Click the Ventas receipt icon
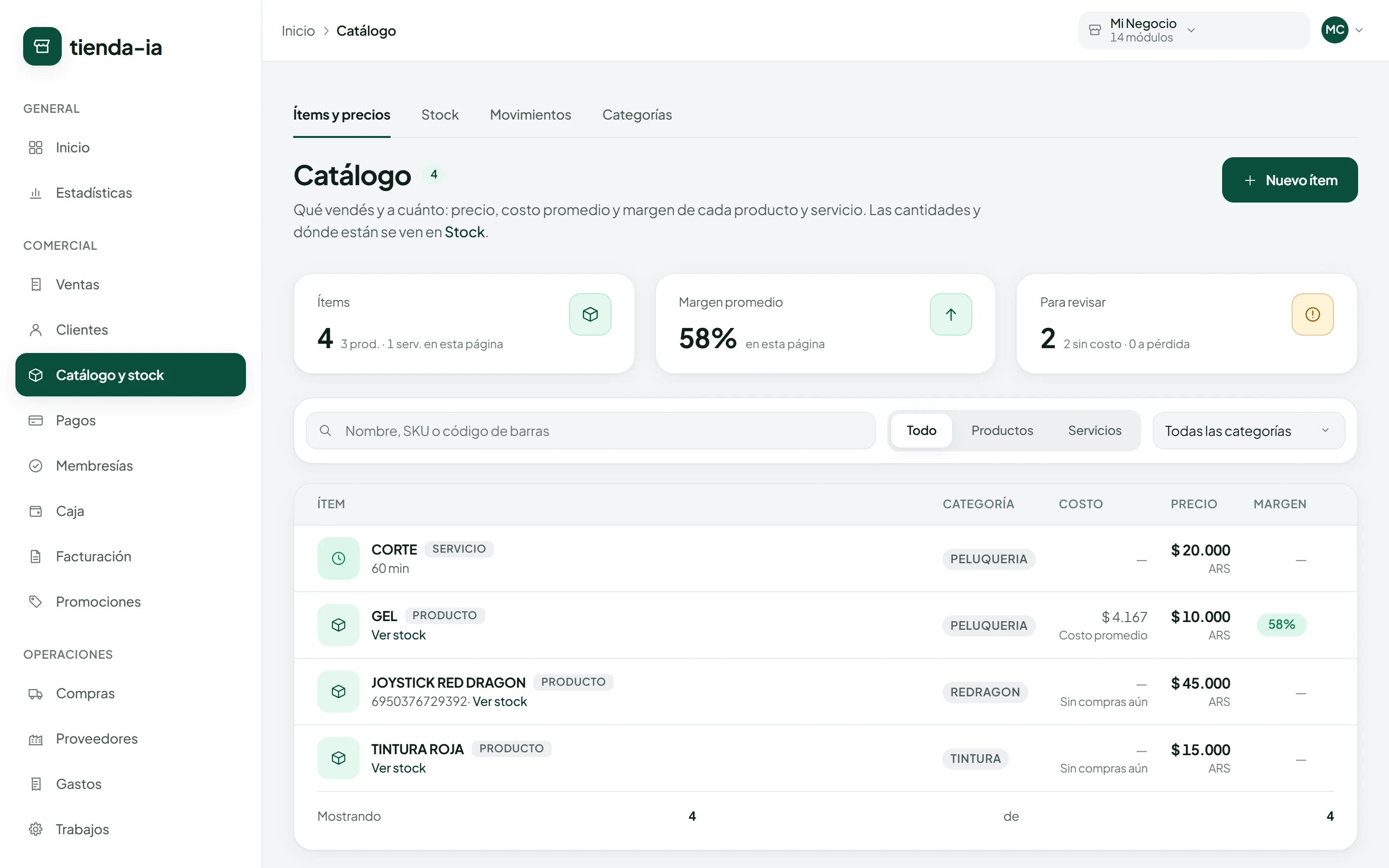Viewport: 1389px width, 868px height. click(36, 284)
